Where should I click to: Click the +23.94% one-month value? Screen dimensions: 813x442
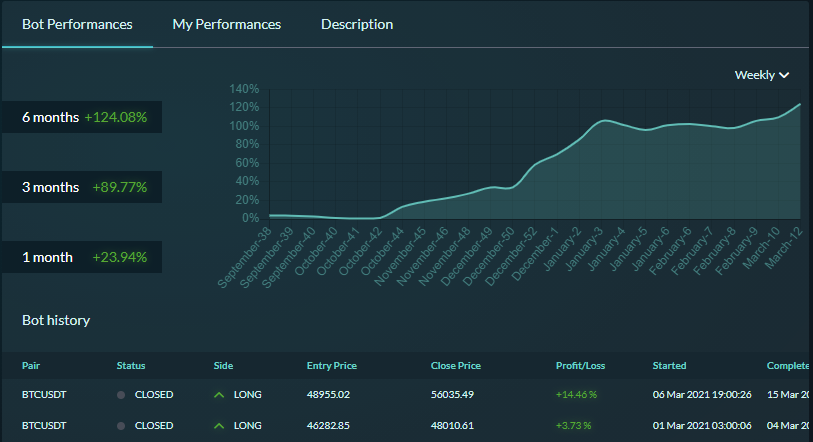(x=120, y=257)
